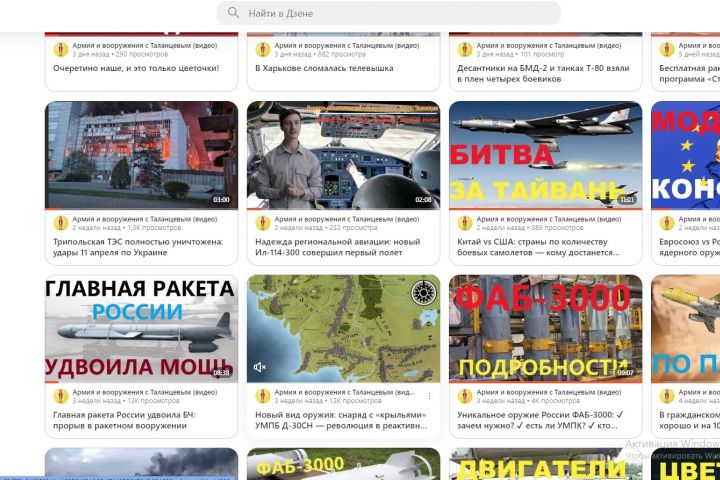Open channel avatar on Главная ракета card
This screenshot has height=480, width=720.
(61, 396)
